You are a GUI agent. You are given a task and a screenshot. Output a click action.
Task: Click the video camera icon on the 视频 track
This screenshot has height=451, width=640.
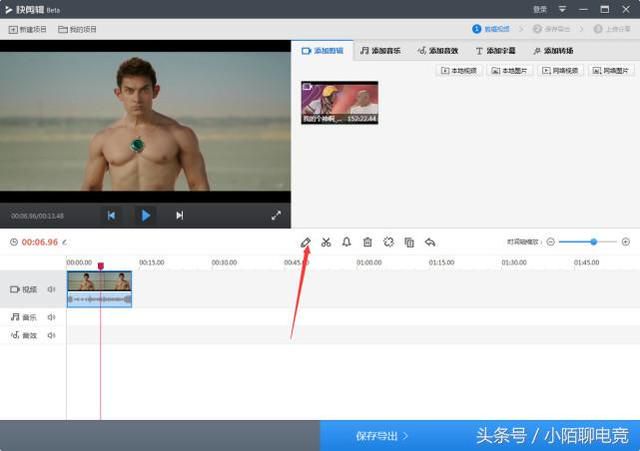pyautogui.click(x=15, y=289)
